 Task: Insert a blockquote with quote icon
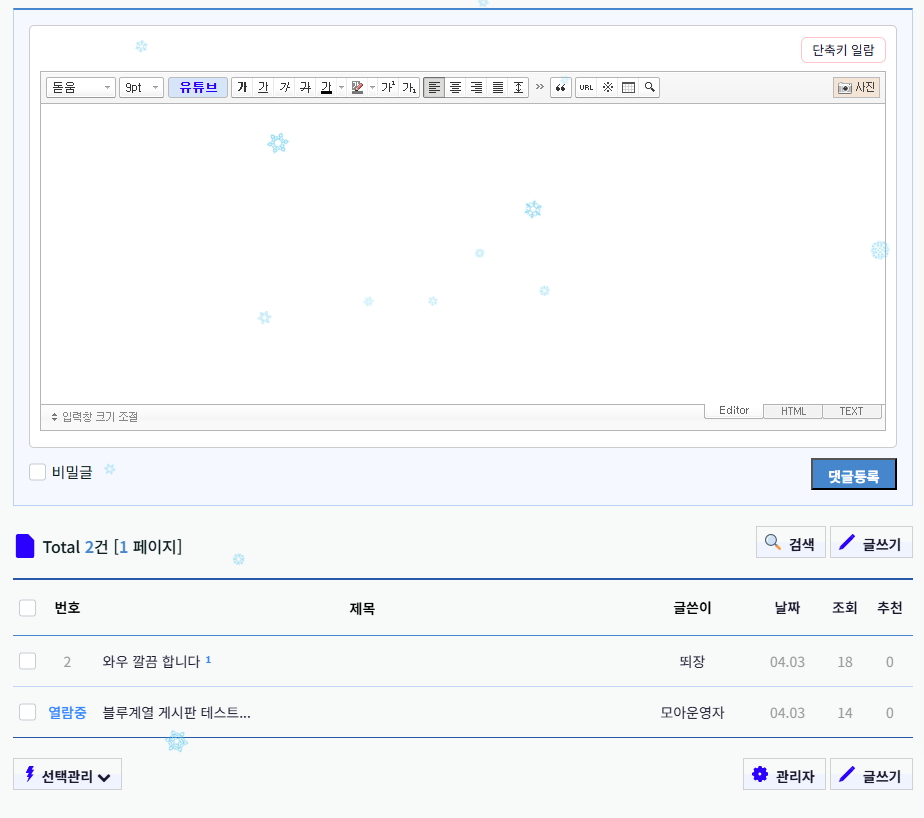coord(561,88)
